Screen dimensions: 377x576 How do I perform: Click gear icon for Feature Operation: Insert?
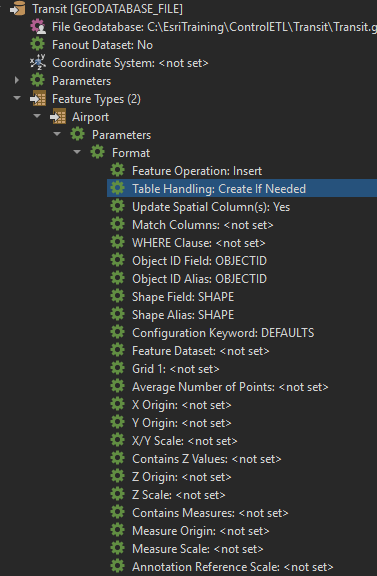click(118, 171)
